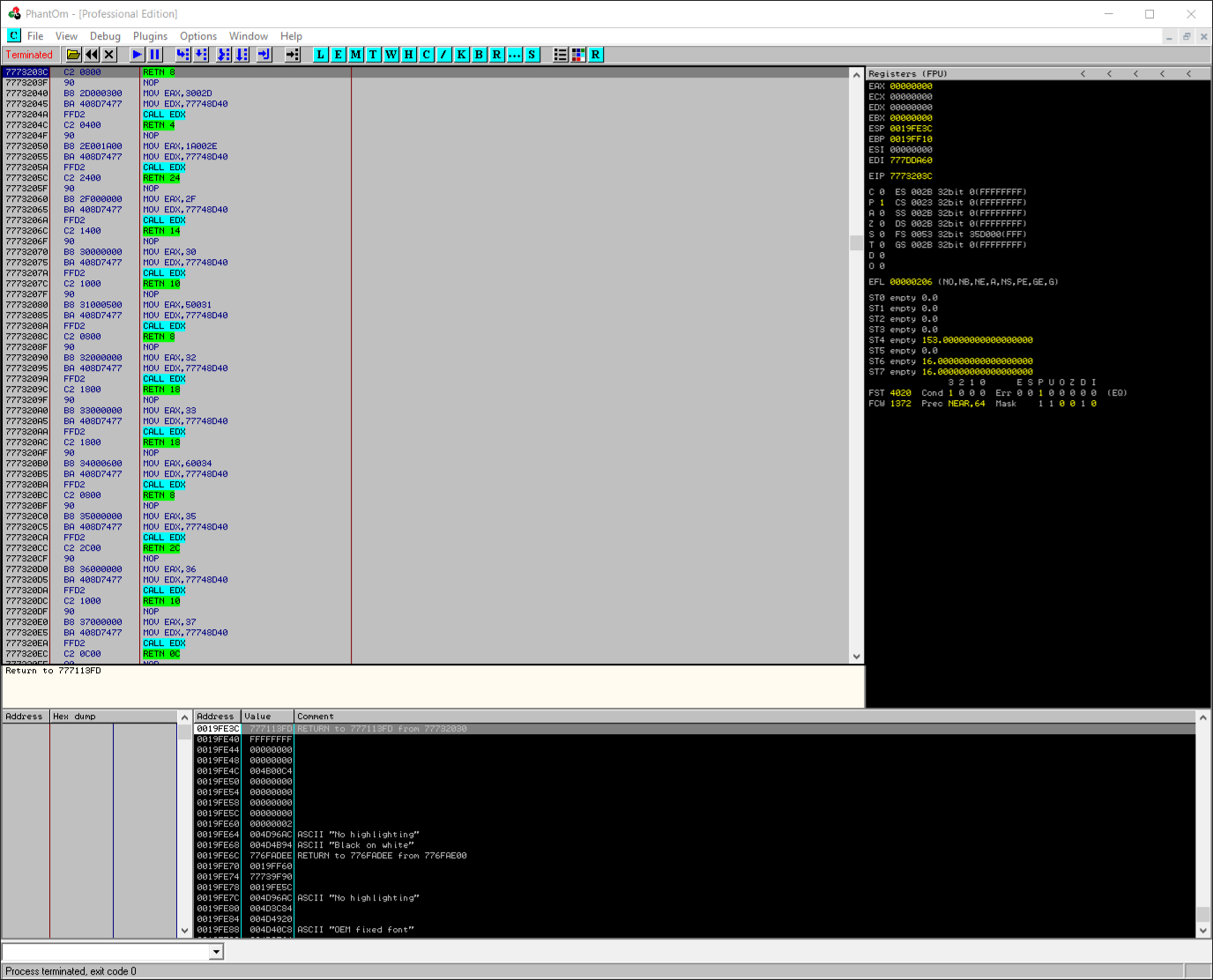Viewport: 1213px width, 980px height.
Task: Open the Plugins menu
Action: point(150,36)
